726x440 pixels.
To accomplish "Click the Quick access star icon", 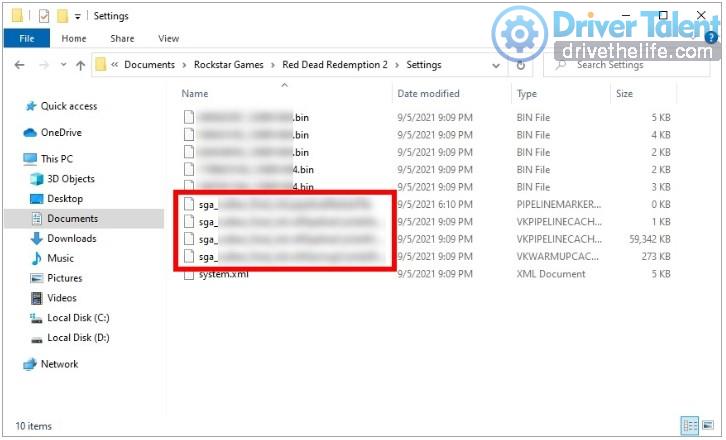I will point(31,107).
